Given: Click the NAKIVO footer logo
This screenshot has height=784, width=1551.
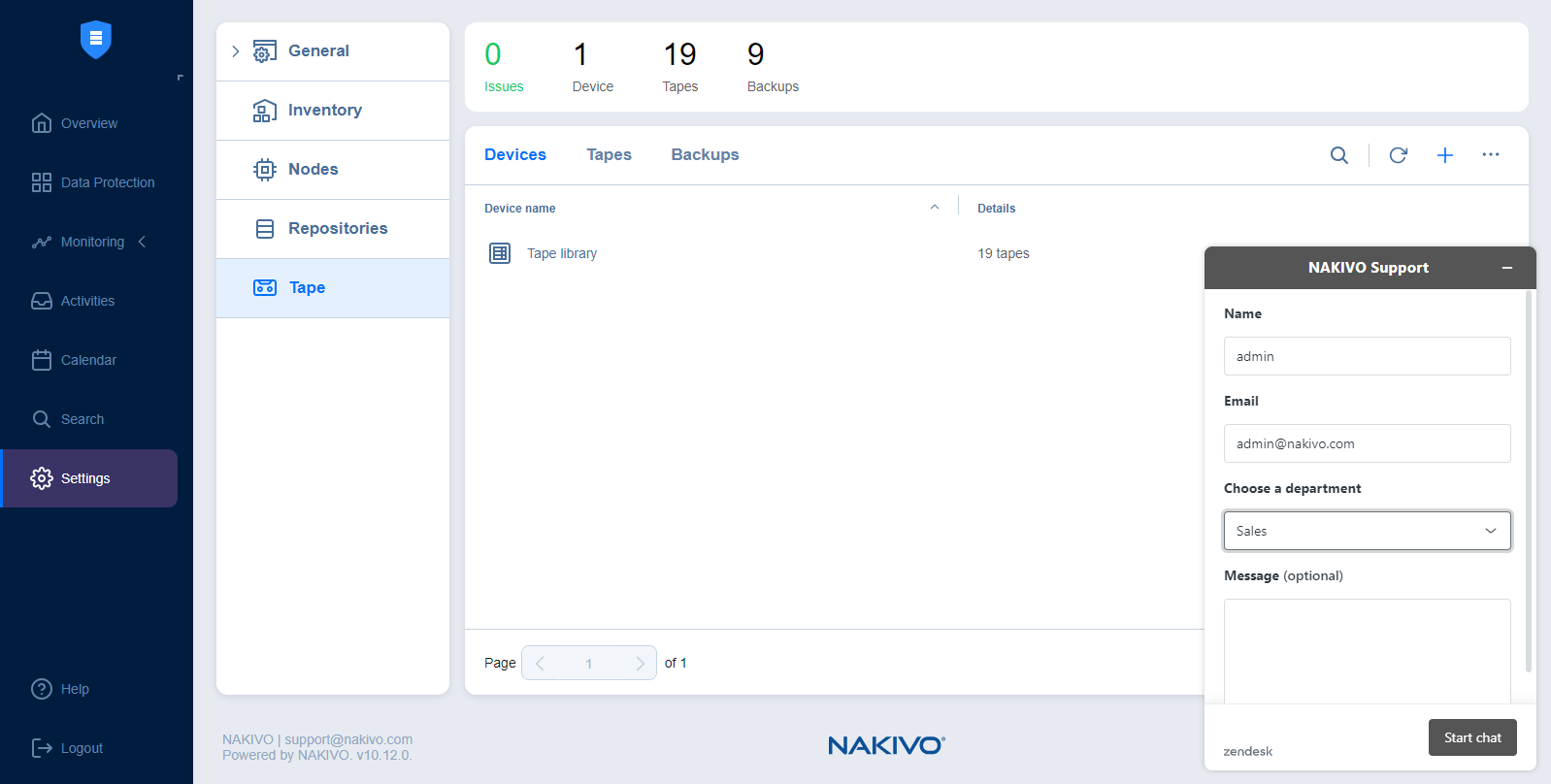Looking at the screenshot, I should click(886, 745).
